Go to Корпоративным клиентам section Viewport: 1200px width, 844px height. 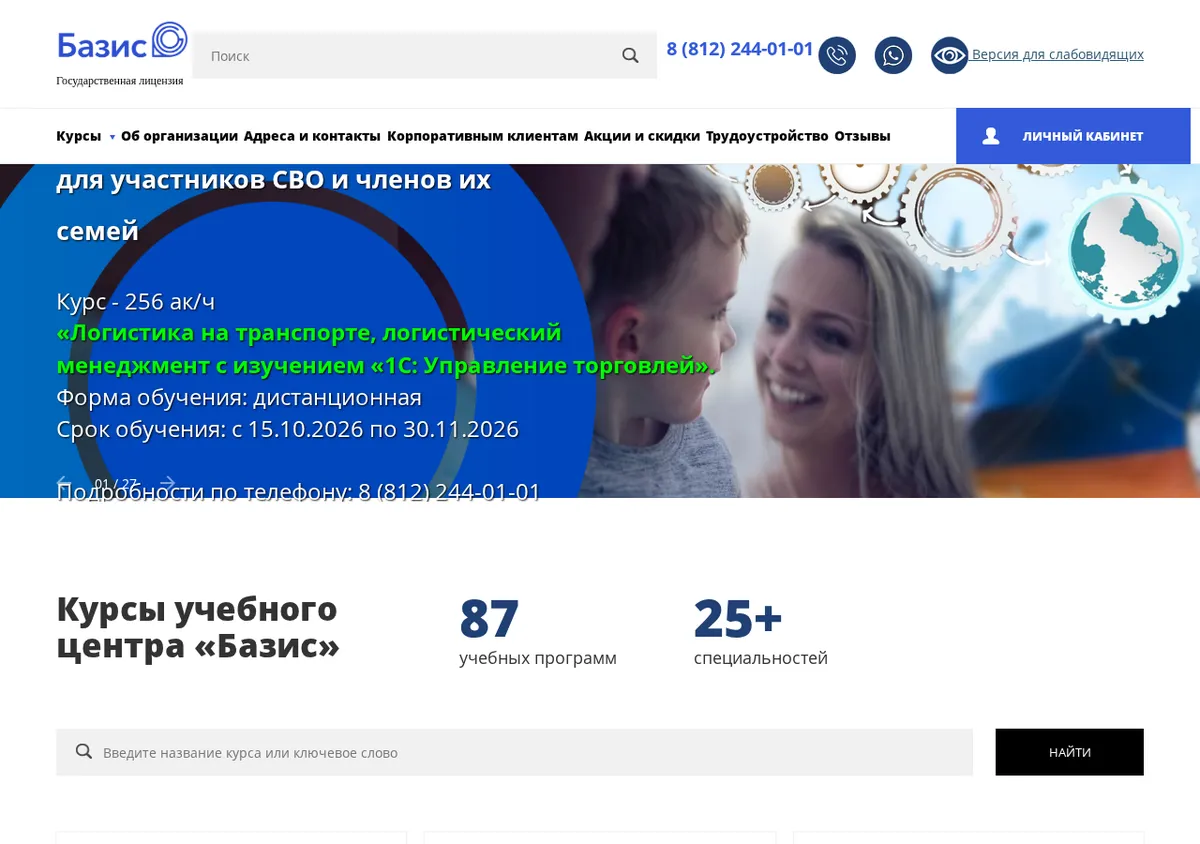(483, 136)
